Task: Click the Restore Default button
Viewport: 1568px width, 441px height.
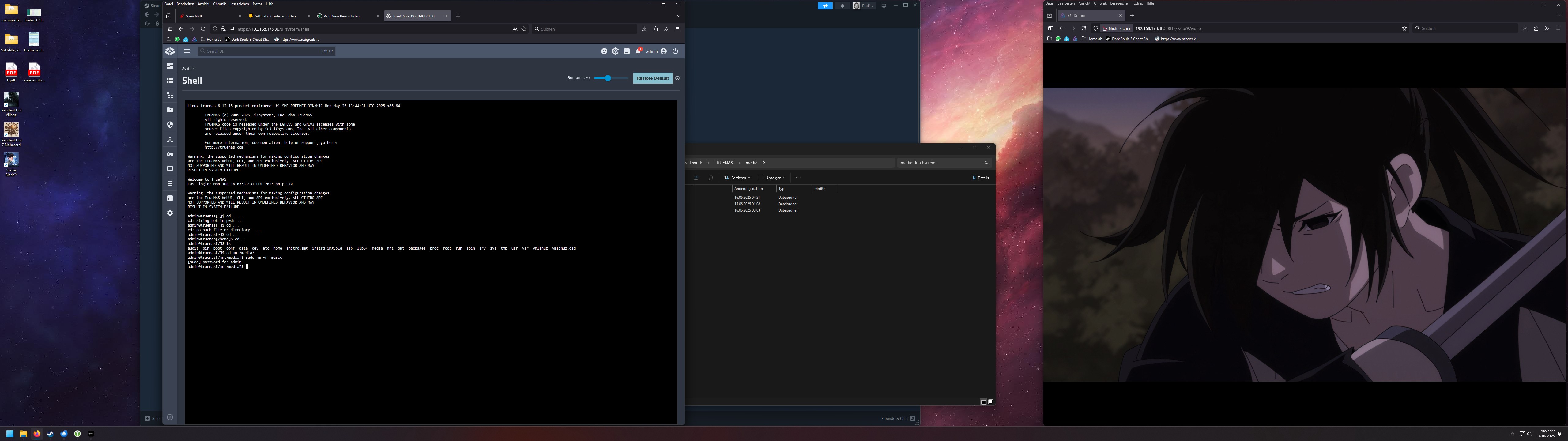Action: pos(653,78)
